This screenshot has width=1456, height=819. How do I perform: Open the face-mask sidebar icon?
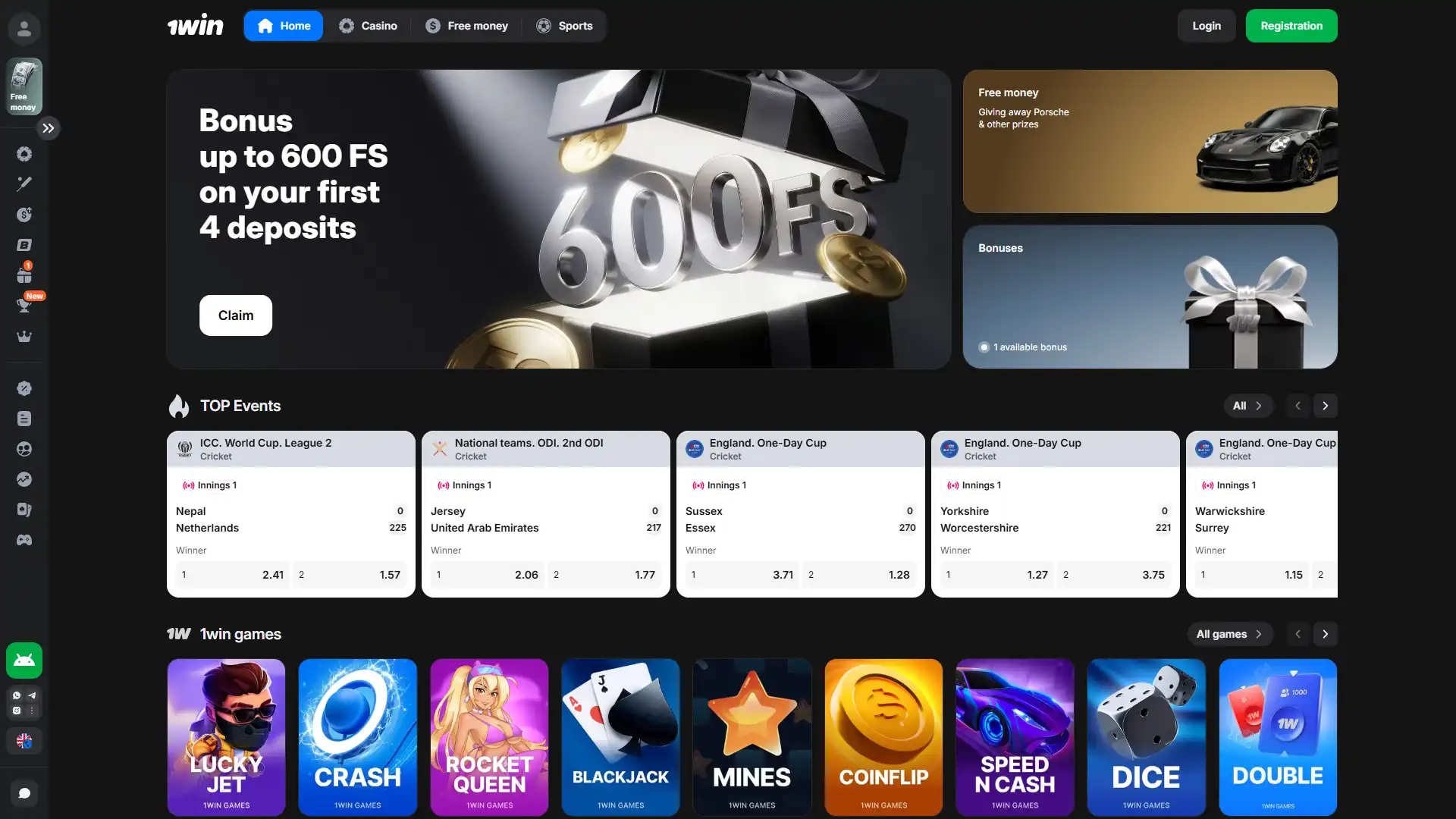pos(24,449)
